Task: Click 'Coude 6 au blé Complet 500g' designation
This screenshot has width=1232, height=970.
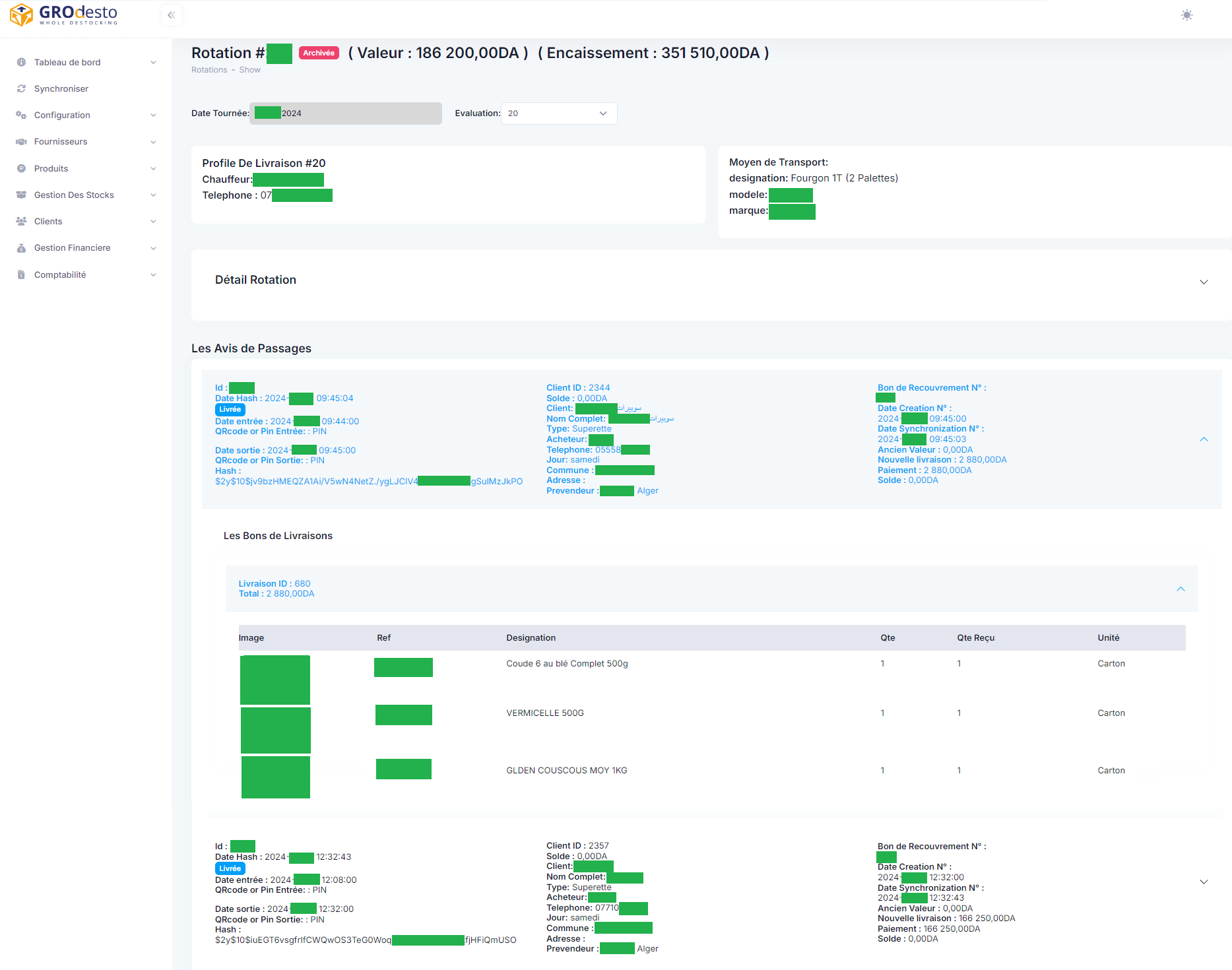Action: 567,664
